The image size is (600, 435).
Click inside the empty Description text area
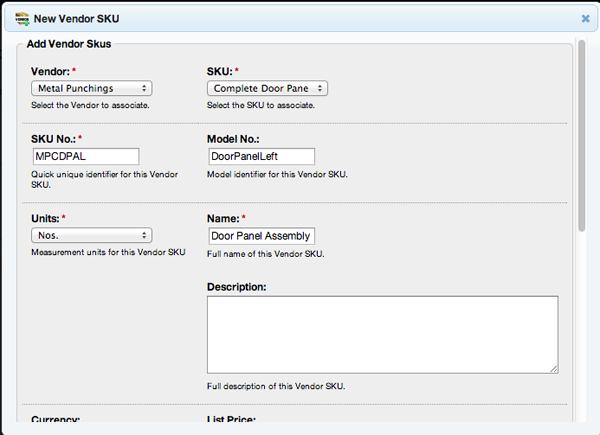[x=382, y=334]
